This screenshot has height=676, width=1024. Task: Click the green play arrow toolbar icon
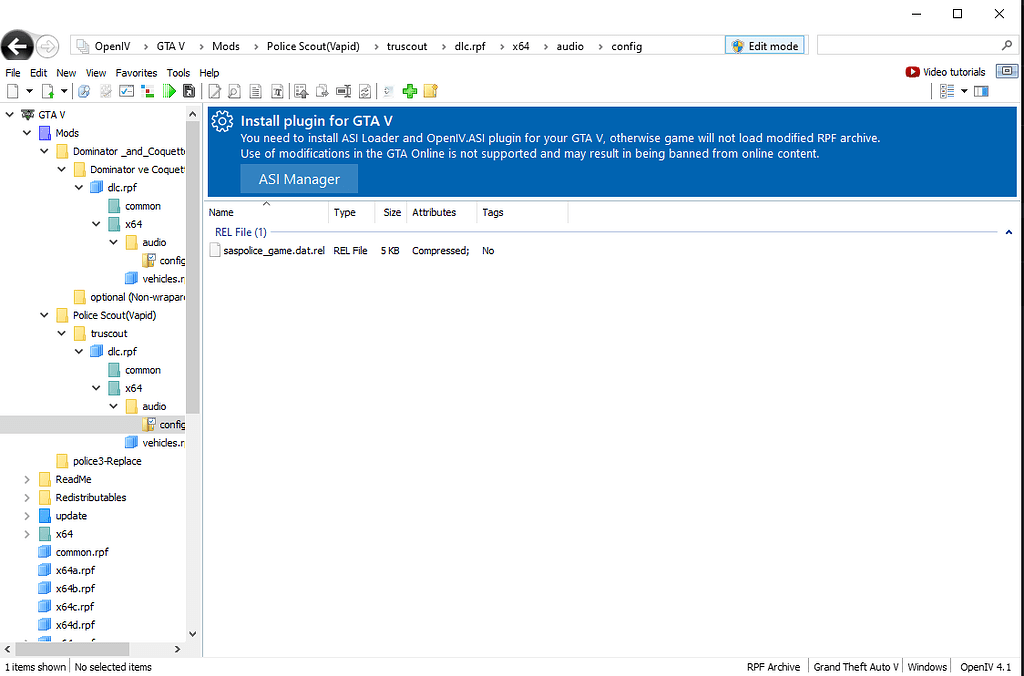(170, 91)
